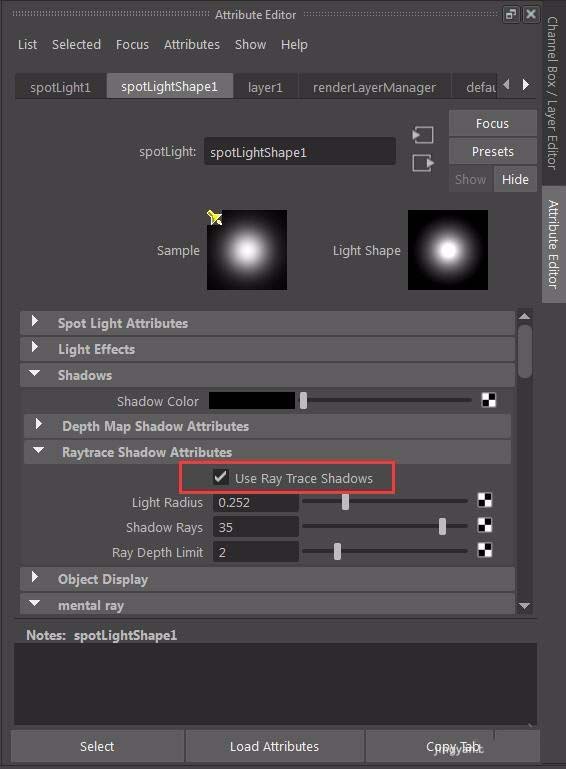Collapse the mental ray section
Image resolution: width=566 pixels, height=769 pixels.
[34, 603]
